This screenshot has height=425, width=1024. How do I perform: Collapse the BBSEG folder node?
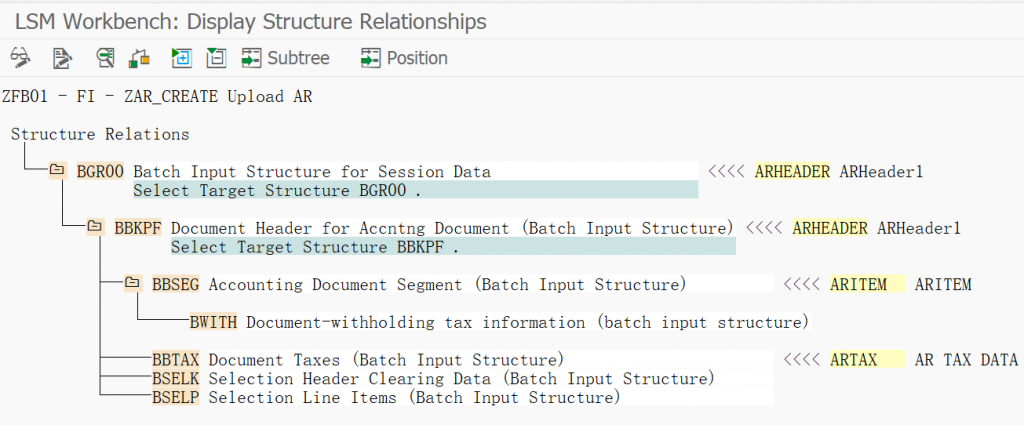click(x=133, y=285)
